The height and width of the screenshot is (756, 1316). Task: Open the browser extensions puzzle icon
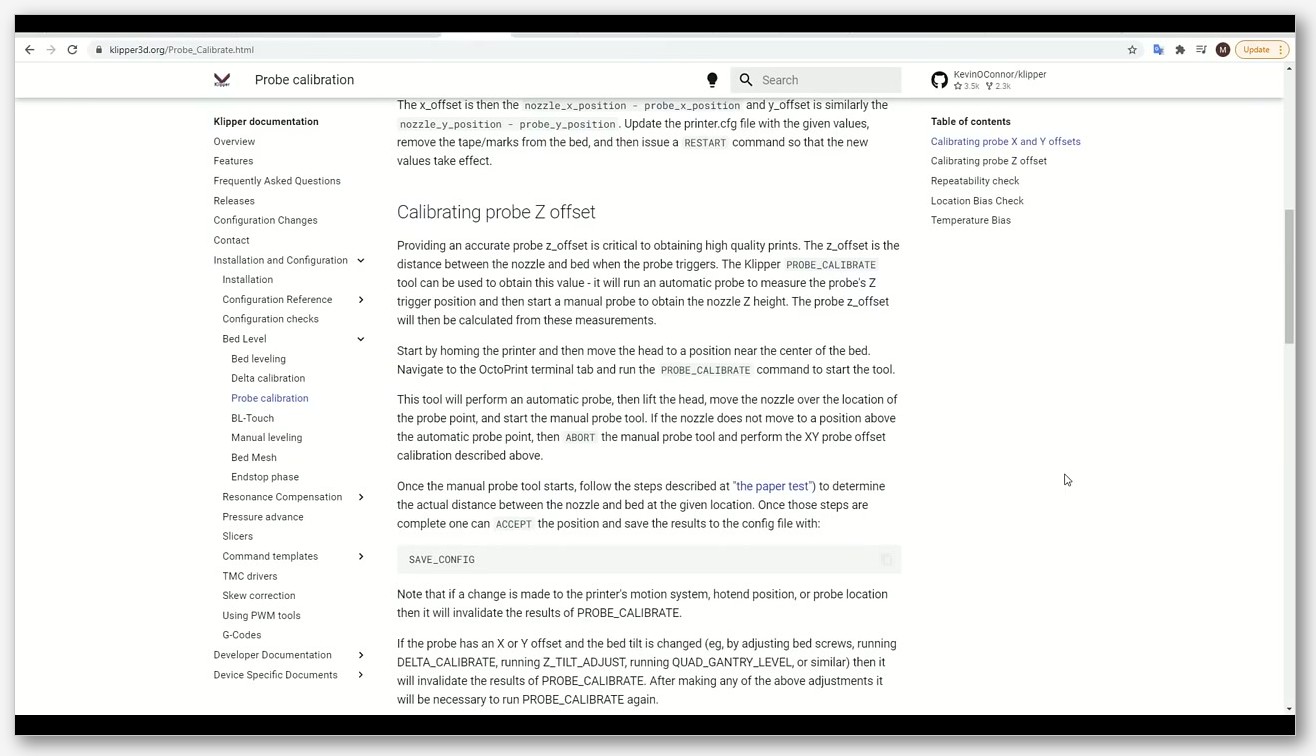point(1180,49)
